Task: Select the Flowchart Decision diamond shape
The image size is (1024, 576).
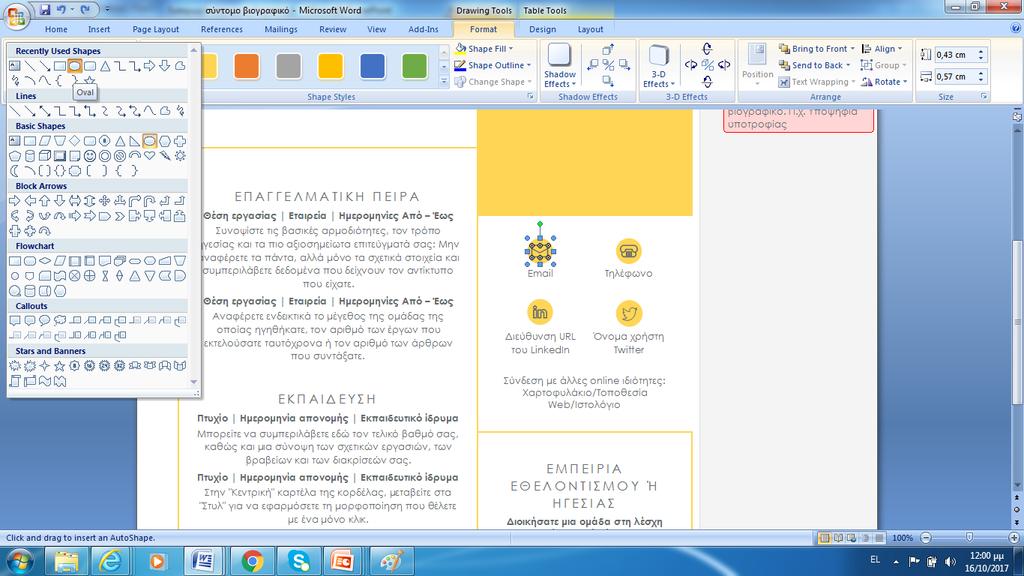Action: (x=44, y=261)
